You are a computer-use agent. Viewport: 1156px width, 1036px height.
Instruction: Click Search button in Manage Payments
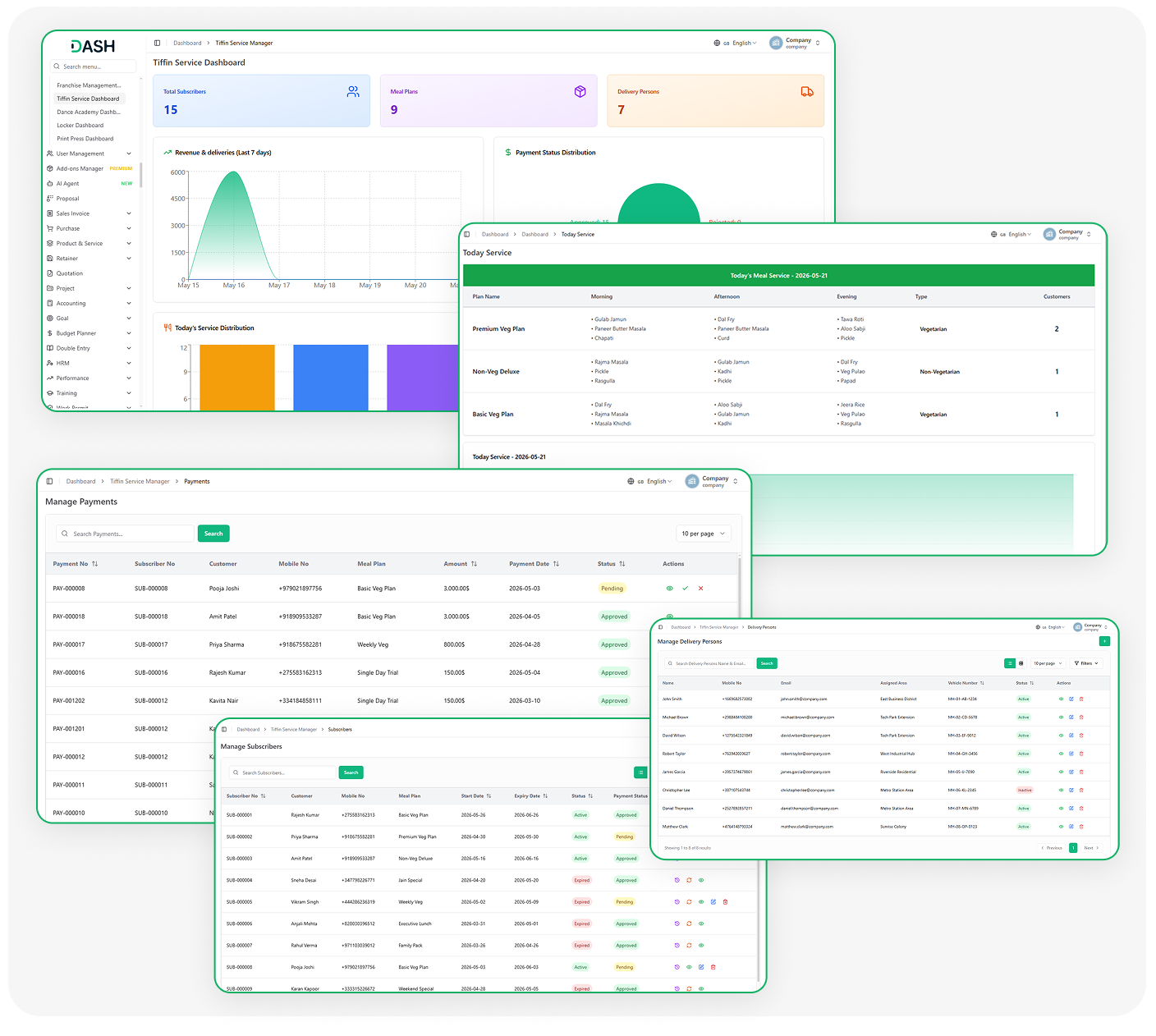(213, 534)
